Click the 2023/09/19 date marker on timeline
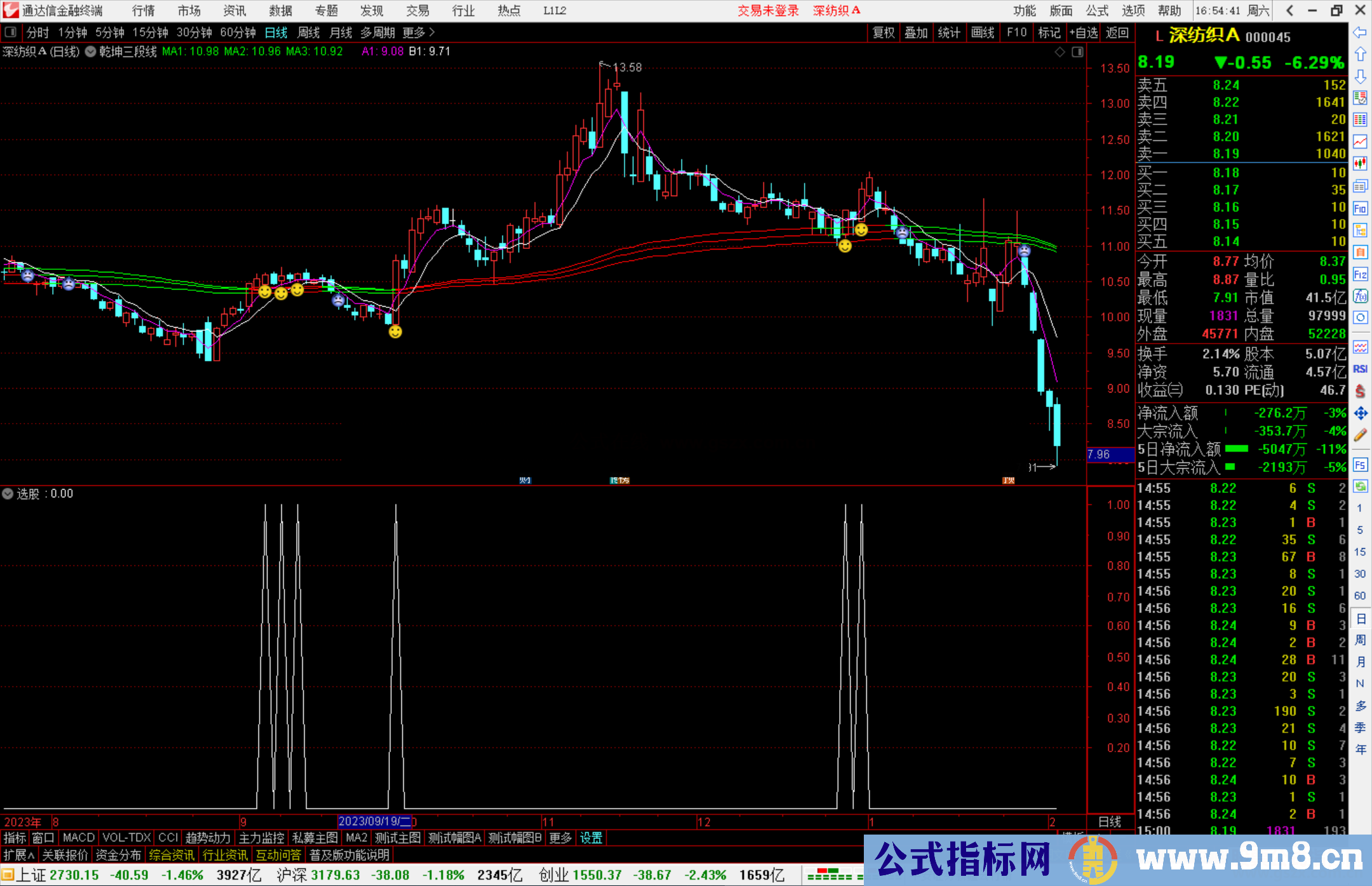The width and height of the screenshot is (1372, 886). [x=374, y=821]
